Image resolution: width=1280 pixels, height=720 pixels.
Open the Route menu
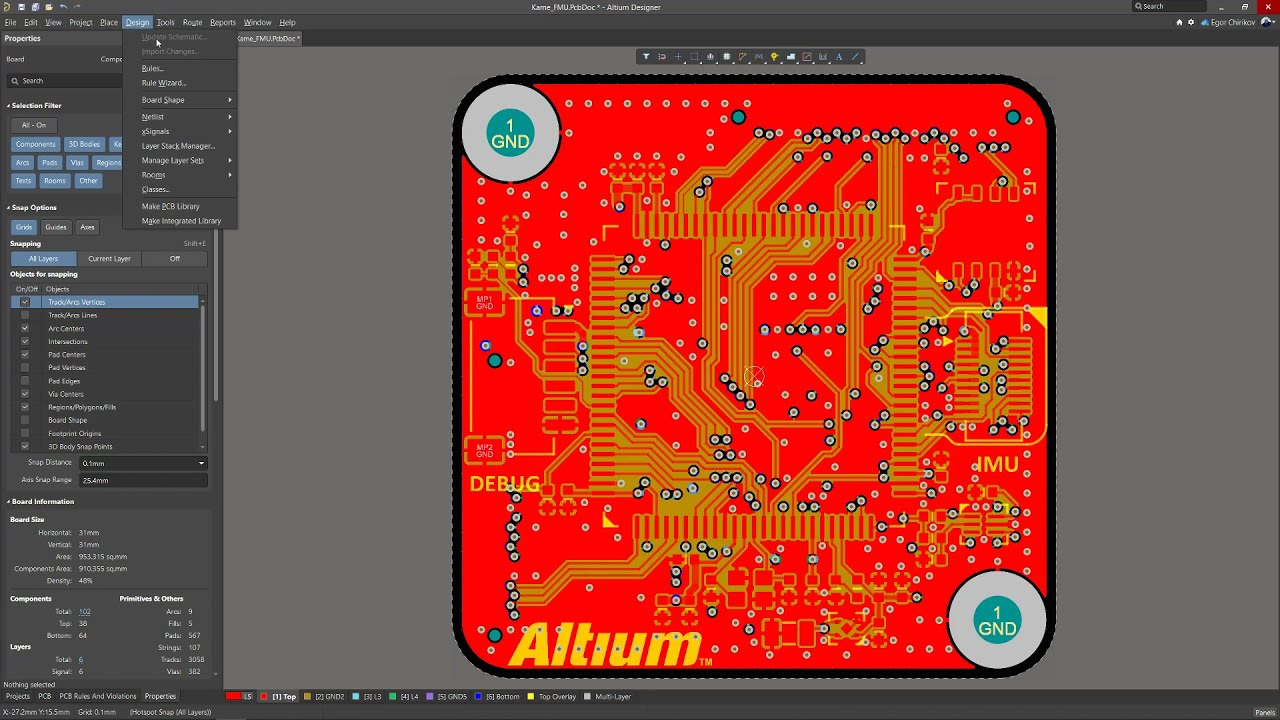[192, 22]
